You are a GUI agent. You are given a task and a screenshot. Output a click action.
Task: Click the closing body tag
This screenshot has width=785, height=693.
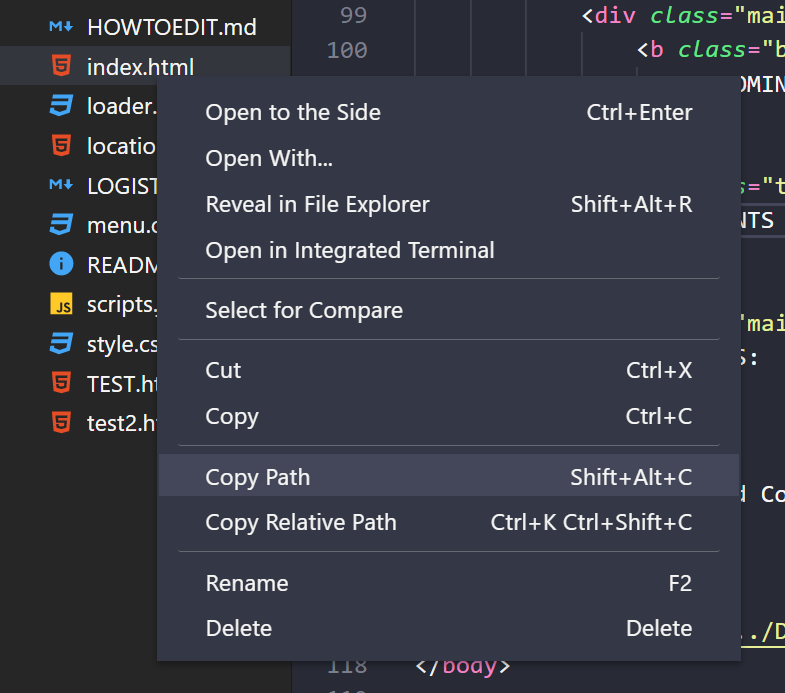463,666
